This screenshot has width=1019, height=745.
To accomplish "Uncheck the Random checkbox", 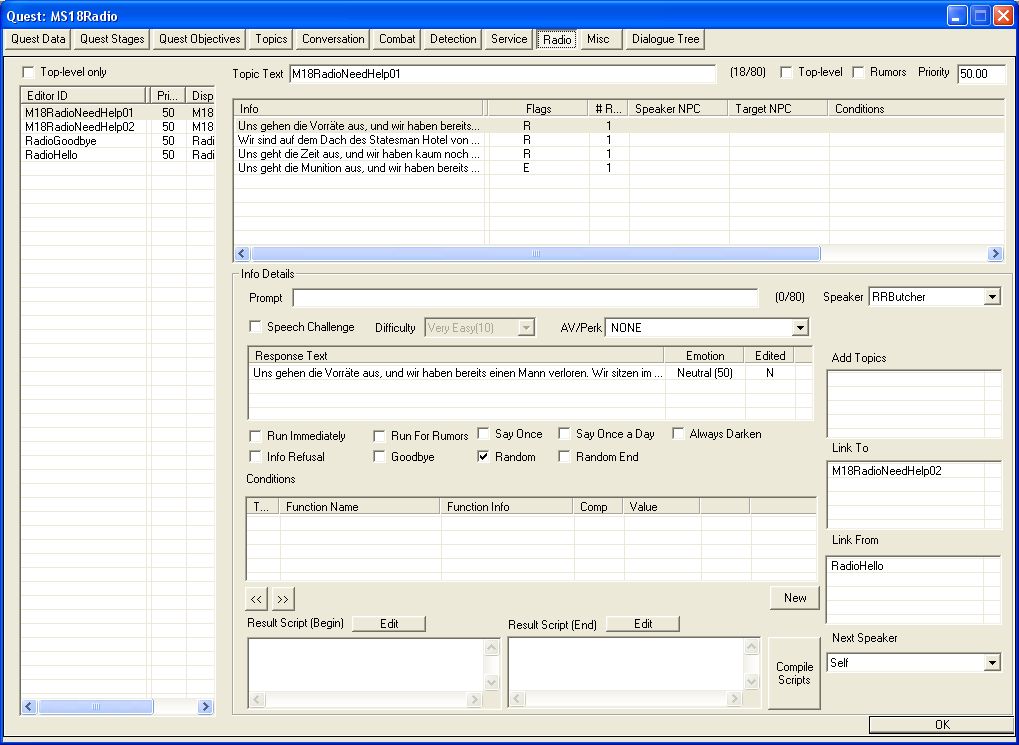I will (484, 456).
